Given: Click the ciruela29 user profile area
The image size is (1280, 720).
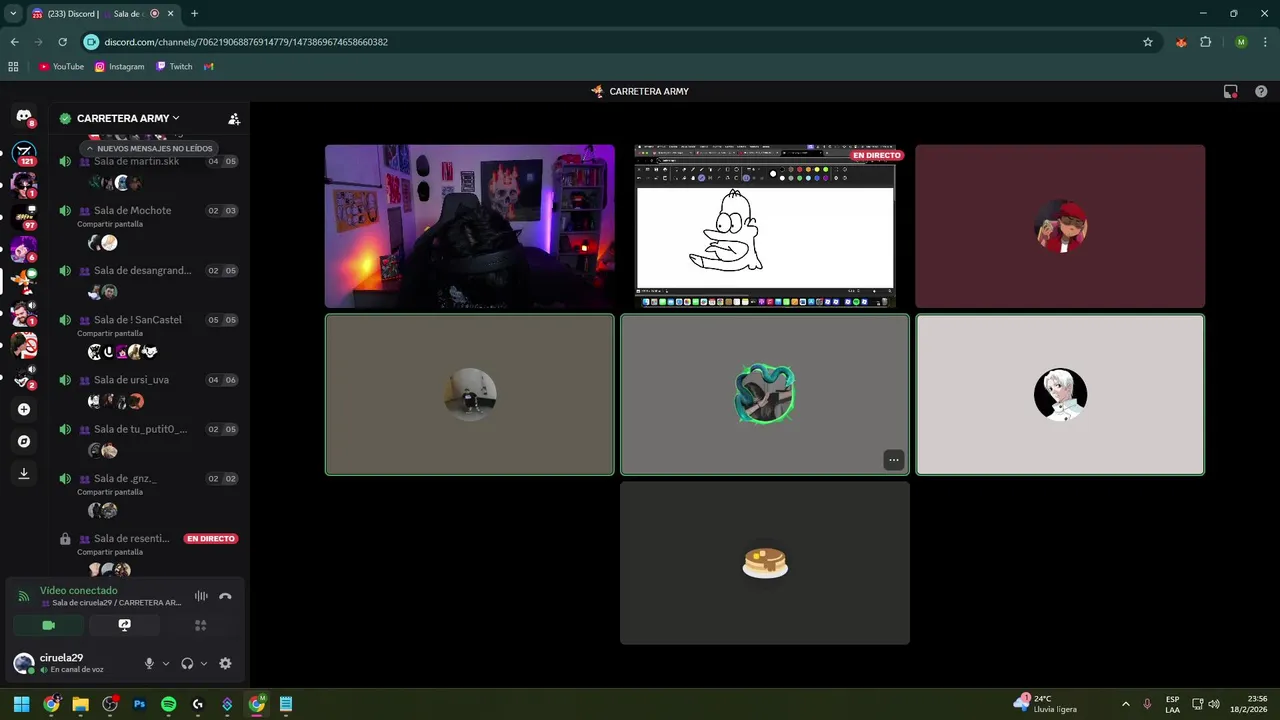Looking at the screenshot, I should click(72, 663).
